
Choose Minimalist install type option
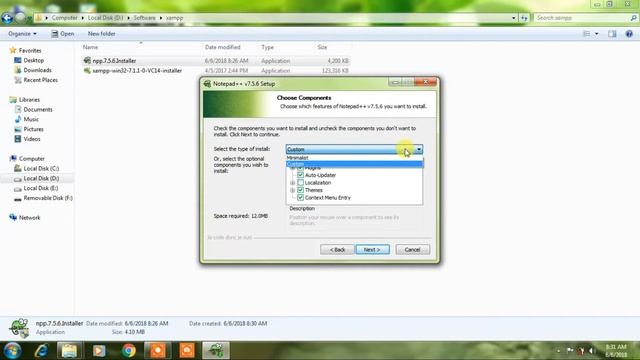click(x=354, y=158)
